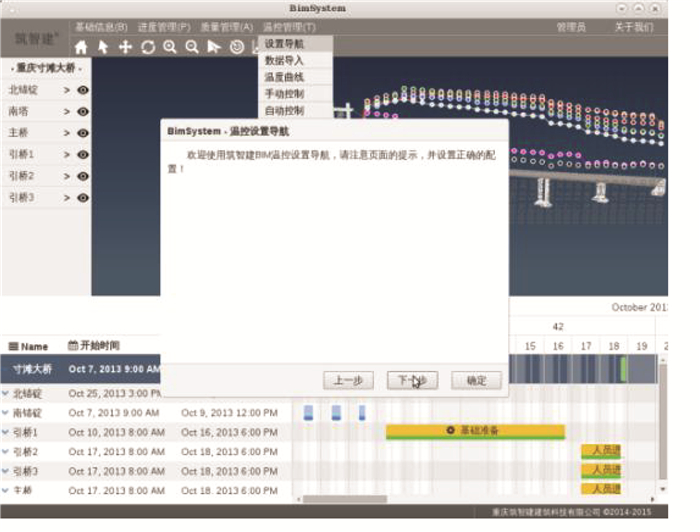This screenshot has height=532, width=700.
Task: Collapse the 引桥1 row in task list
Action: pyautogui.click(x=6, y=432)
